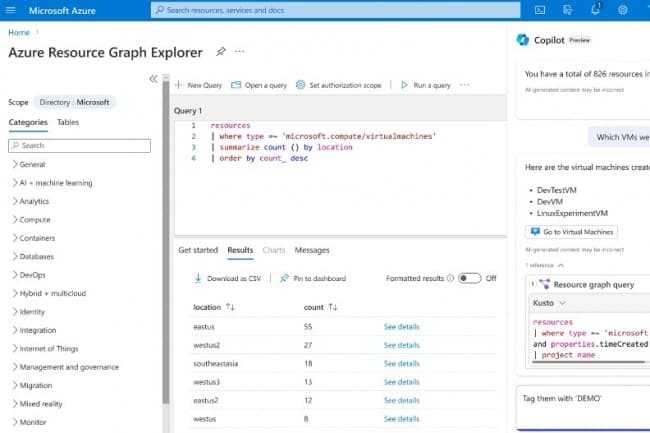Click the Open a query folder icon
The height and width of the screenshot is (433, 650).
[236, 85]
